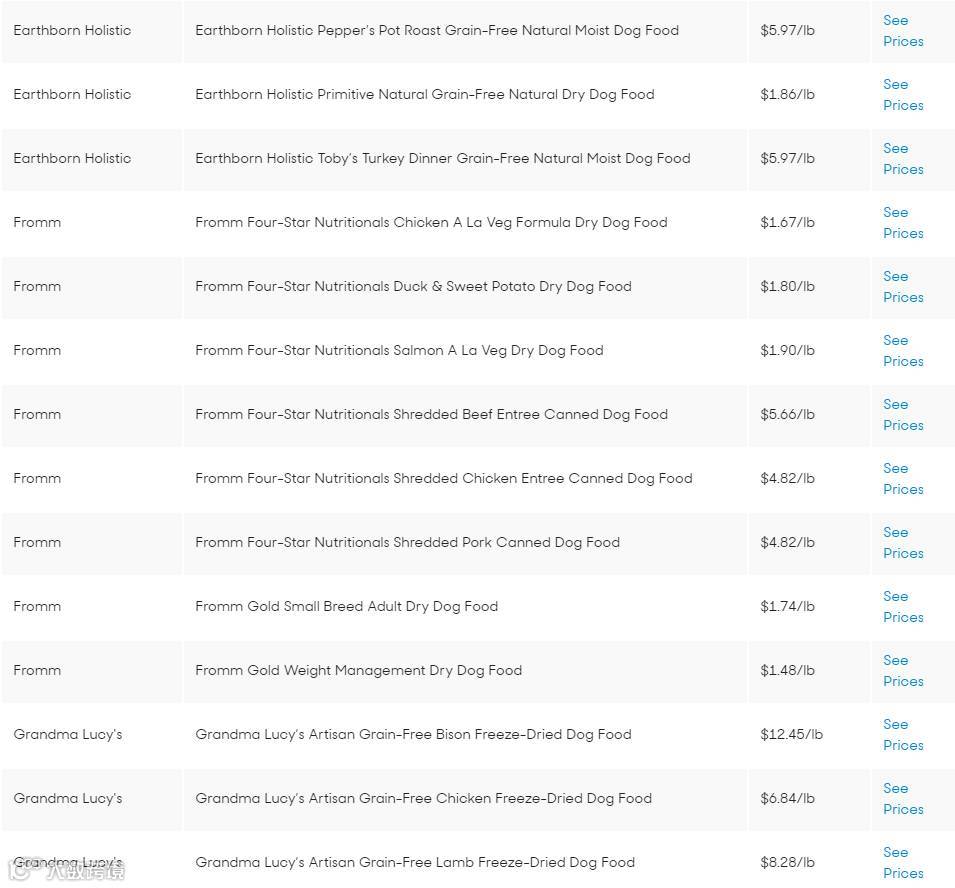Click $4.82/lb price in Shredded Pork row

tap(787, 542)
